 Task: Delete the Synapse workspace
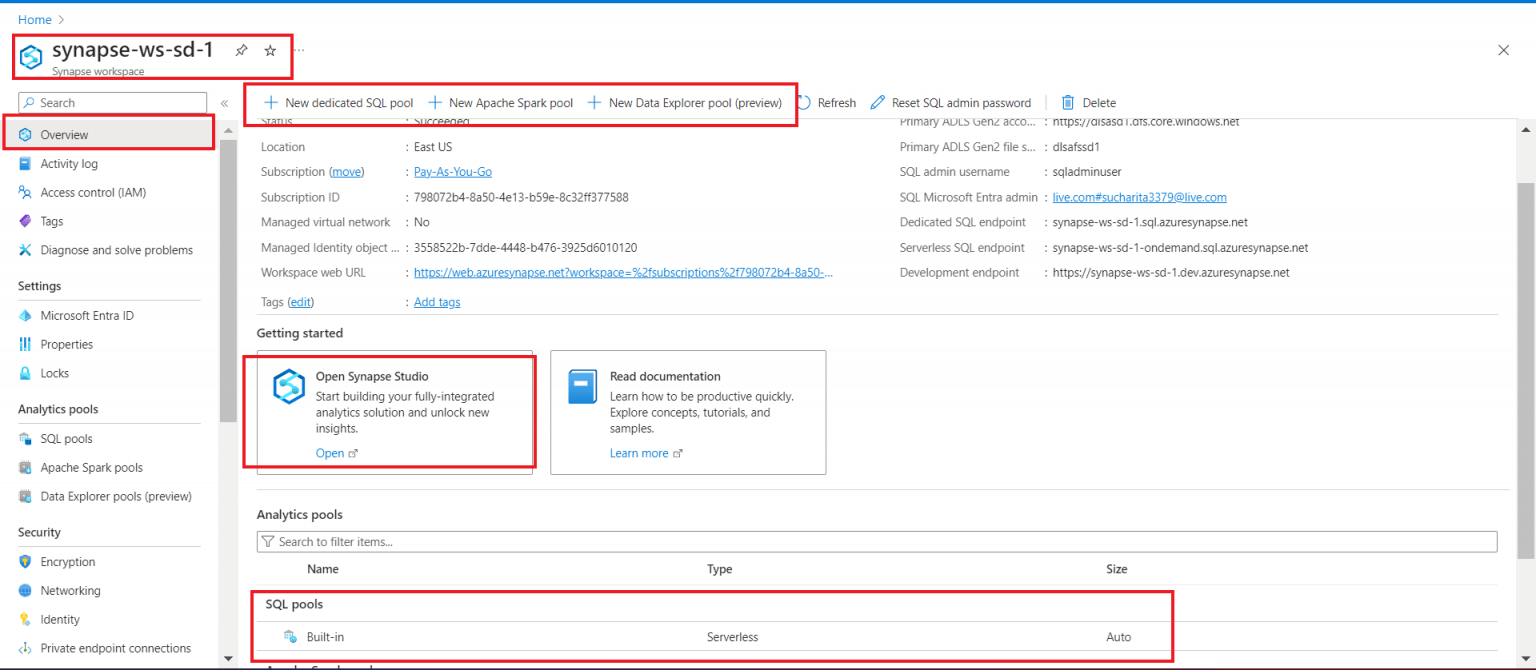(1088, 103)
